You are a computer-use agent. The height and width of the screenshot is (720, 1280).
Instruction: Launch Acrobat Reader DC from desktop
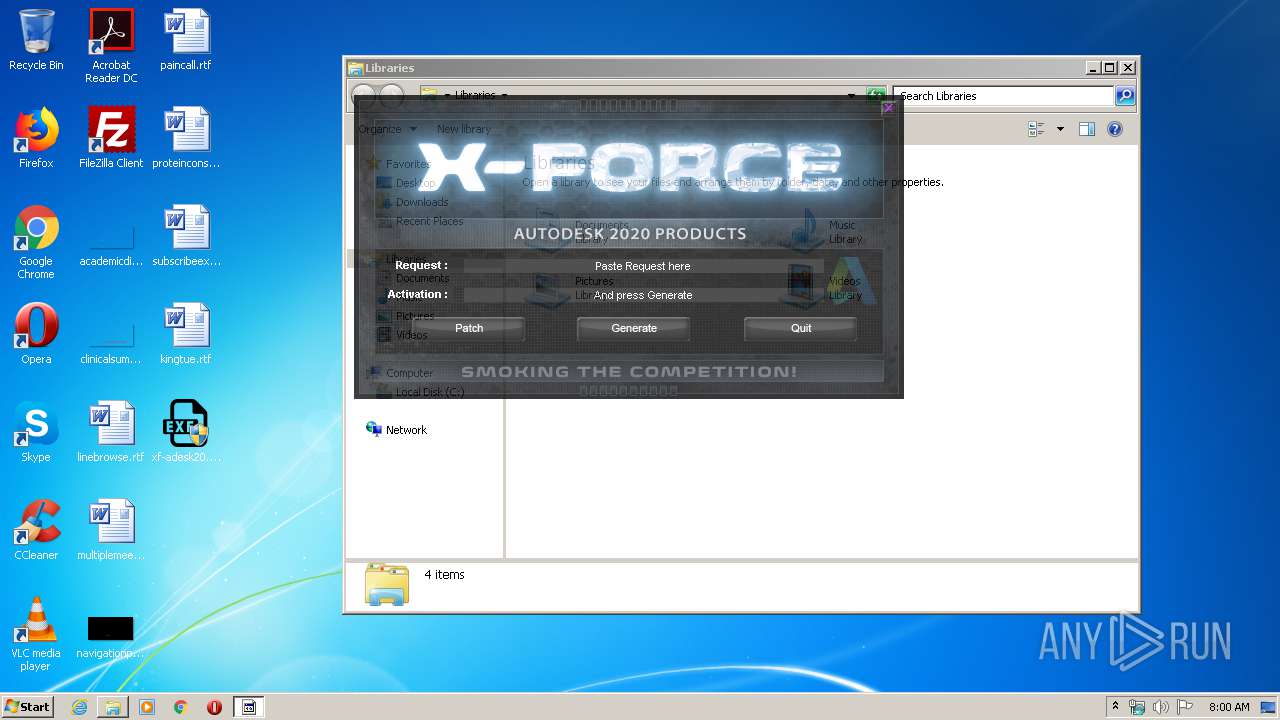click(x=111, y=46)
